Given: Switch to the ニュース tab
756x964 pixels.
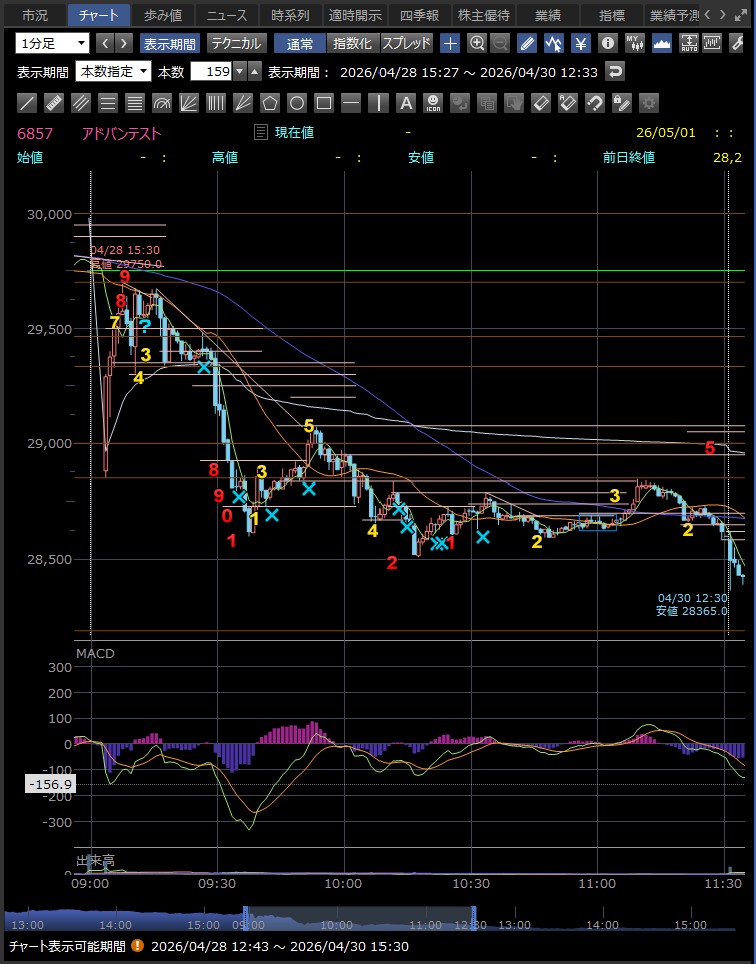Looking at the screenshot, I should point(227,15).
